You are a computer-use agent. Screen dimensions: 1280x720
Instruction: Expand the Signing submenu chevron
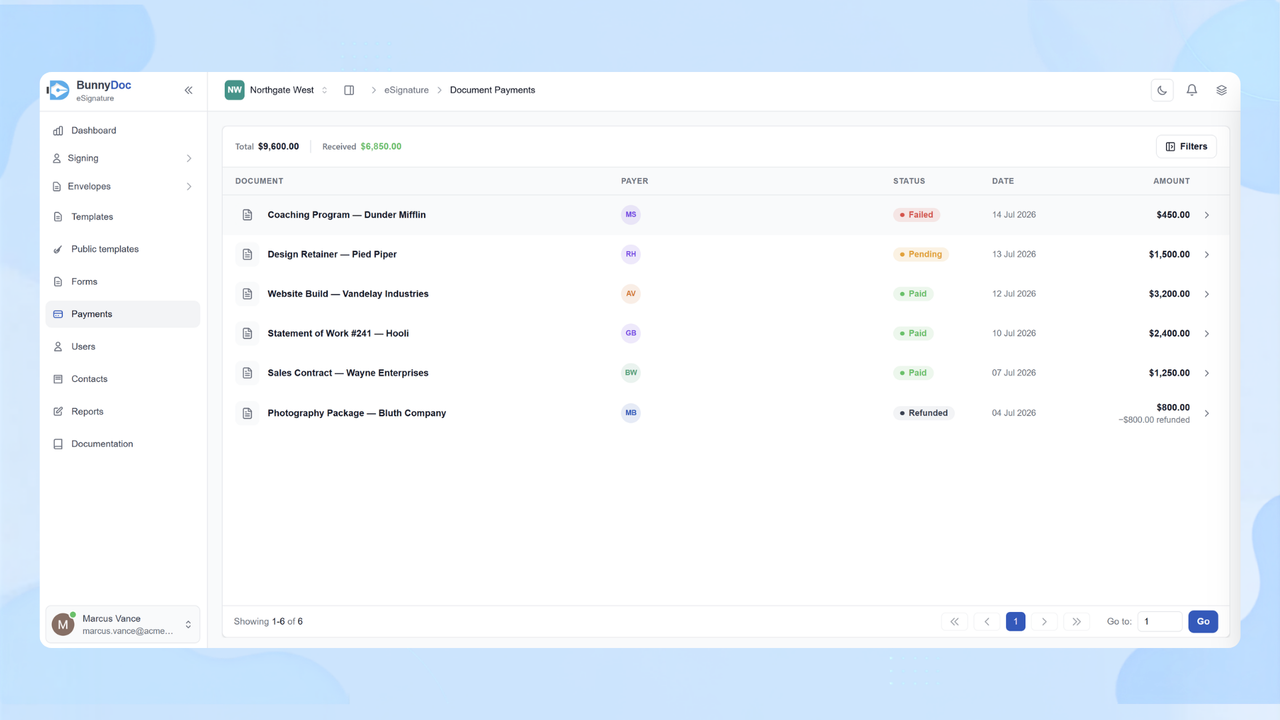point(189,158)
